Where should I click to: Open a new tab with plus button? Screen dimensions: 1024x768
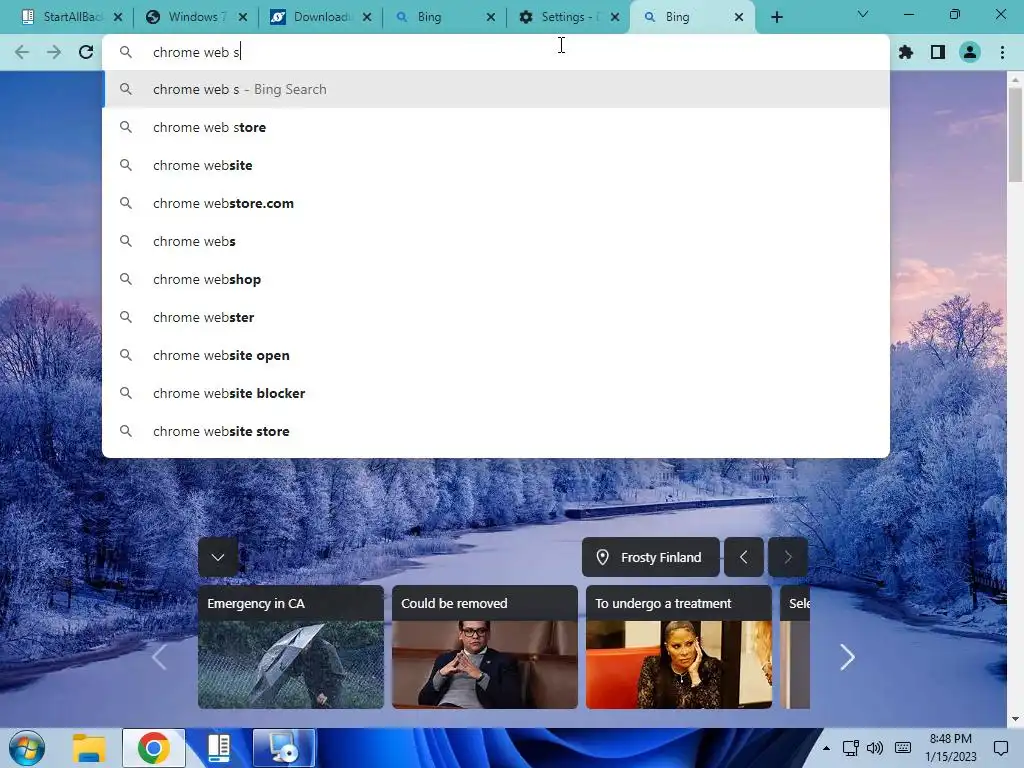(x=776, y=17)
